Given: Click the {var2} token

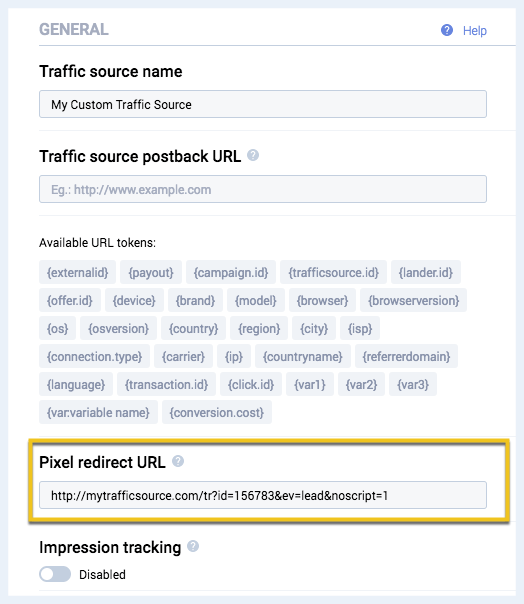Looking at the screenshot, I should 361,384.
